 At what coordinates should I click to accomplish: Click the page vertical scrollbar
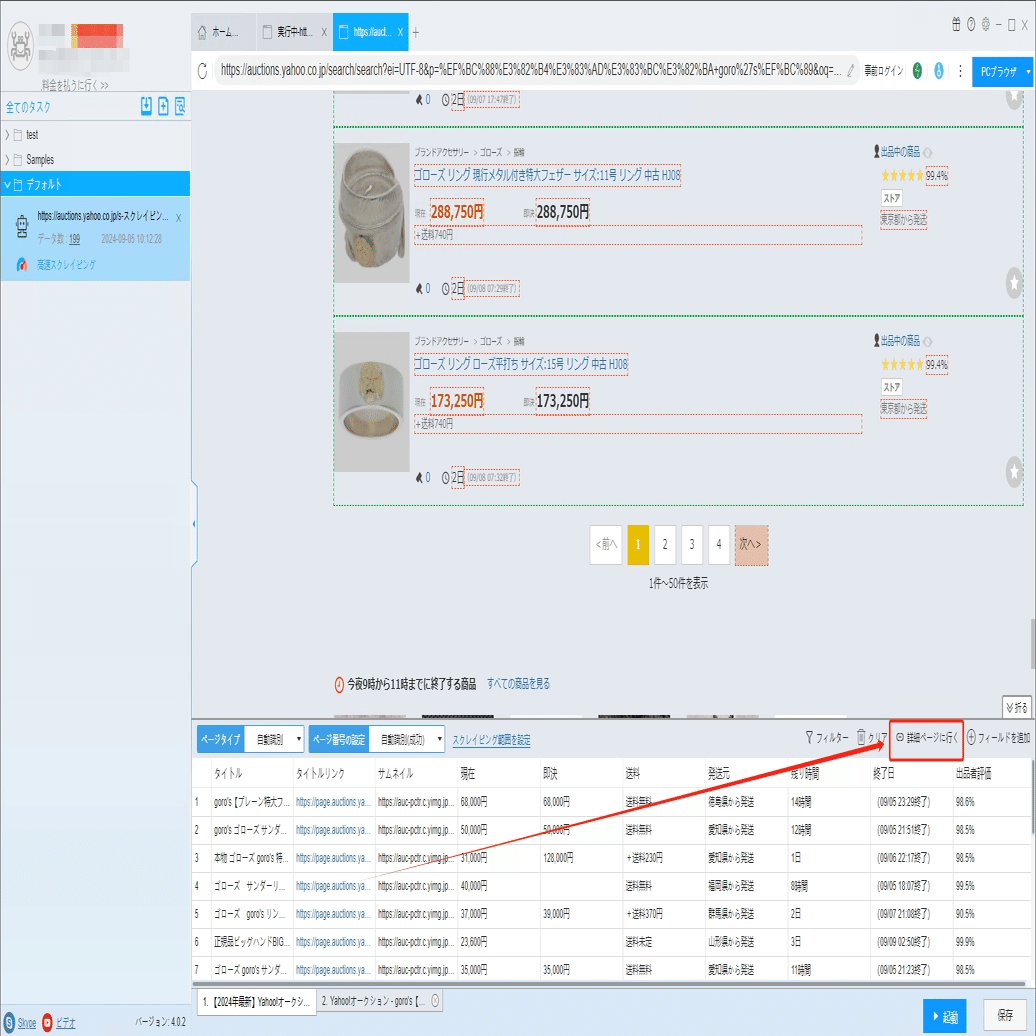1032,644
